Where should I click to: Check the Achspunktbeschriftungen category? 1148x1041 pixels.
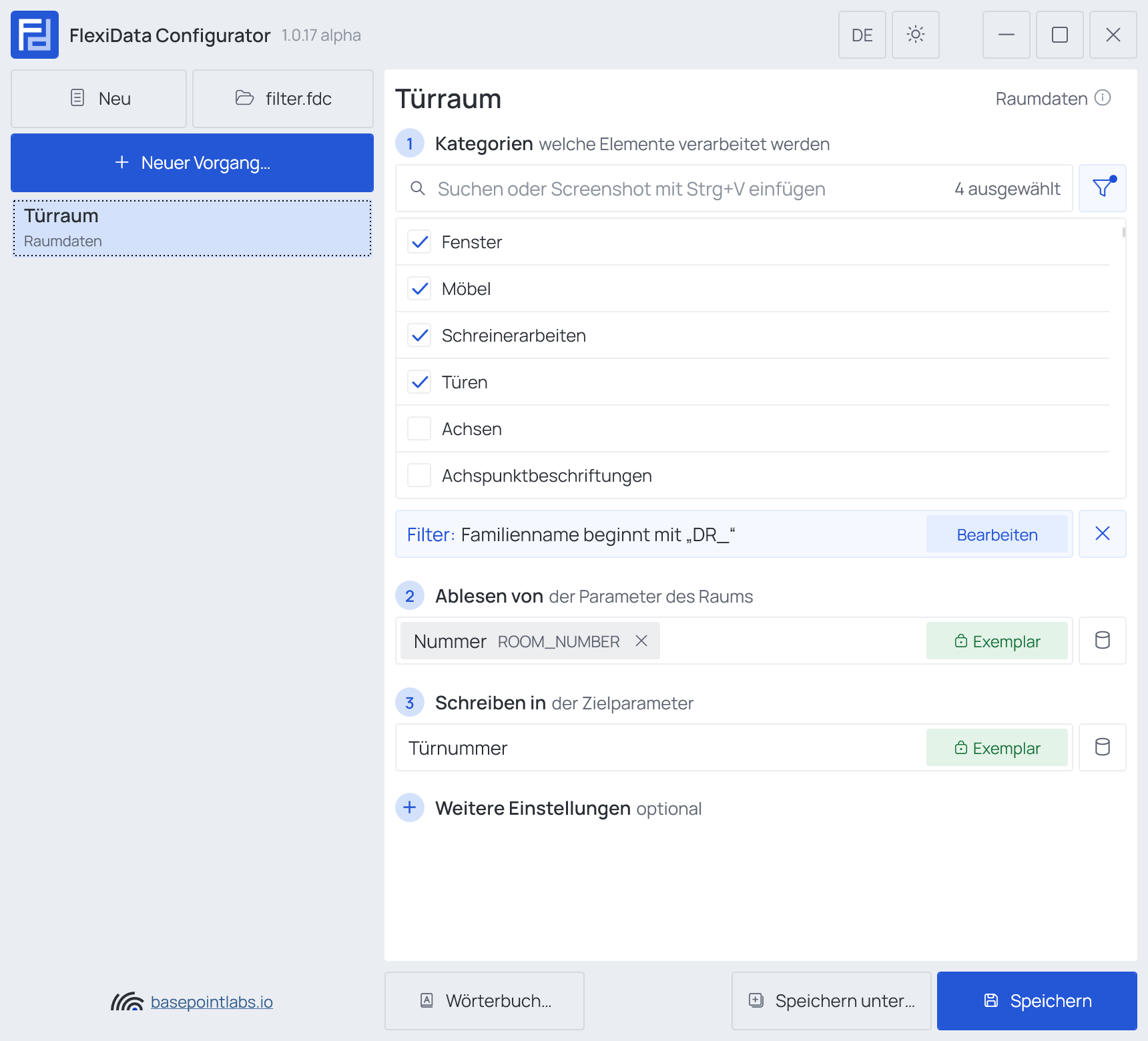419,475
